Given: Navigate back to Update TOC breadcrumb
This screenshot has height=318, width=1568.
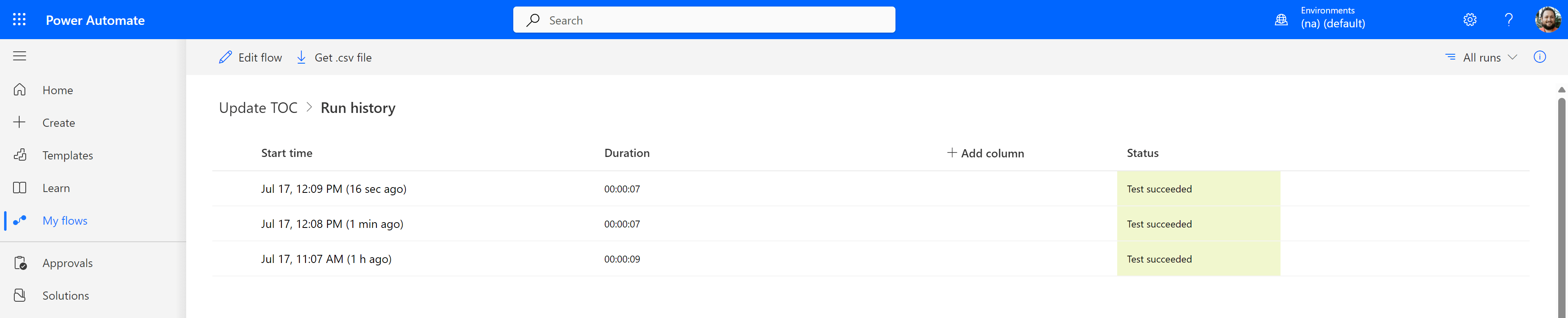Looking at the screenshot, I should click(x=258, y=108).
